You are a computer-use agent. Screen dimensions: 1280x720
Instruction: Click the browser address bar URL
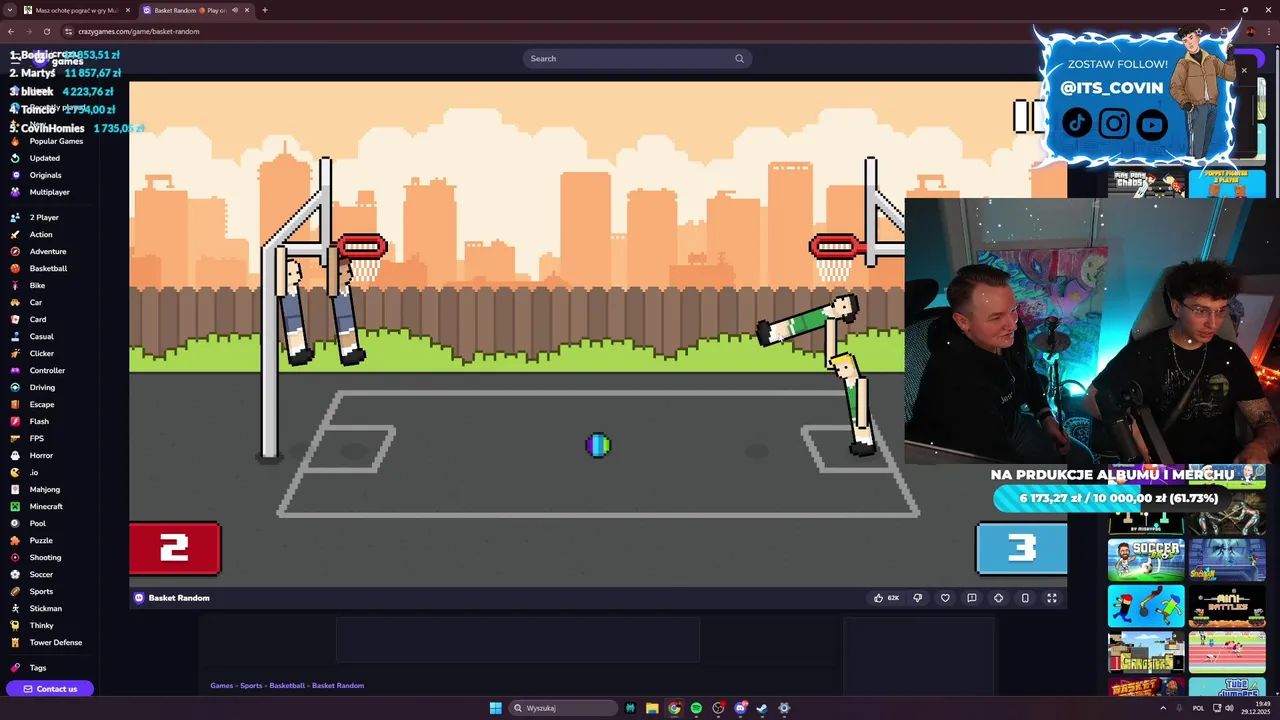[x=139, y=31]
